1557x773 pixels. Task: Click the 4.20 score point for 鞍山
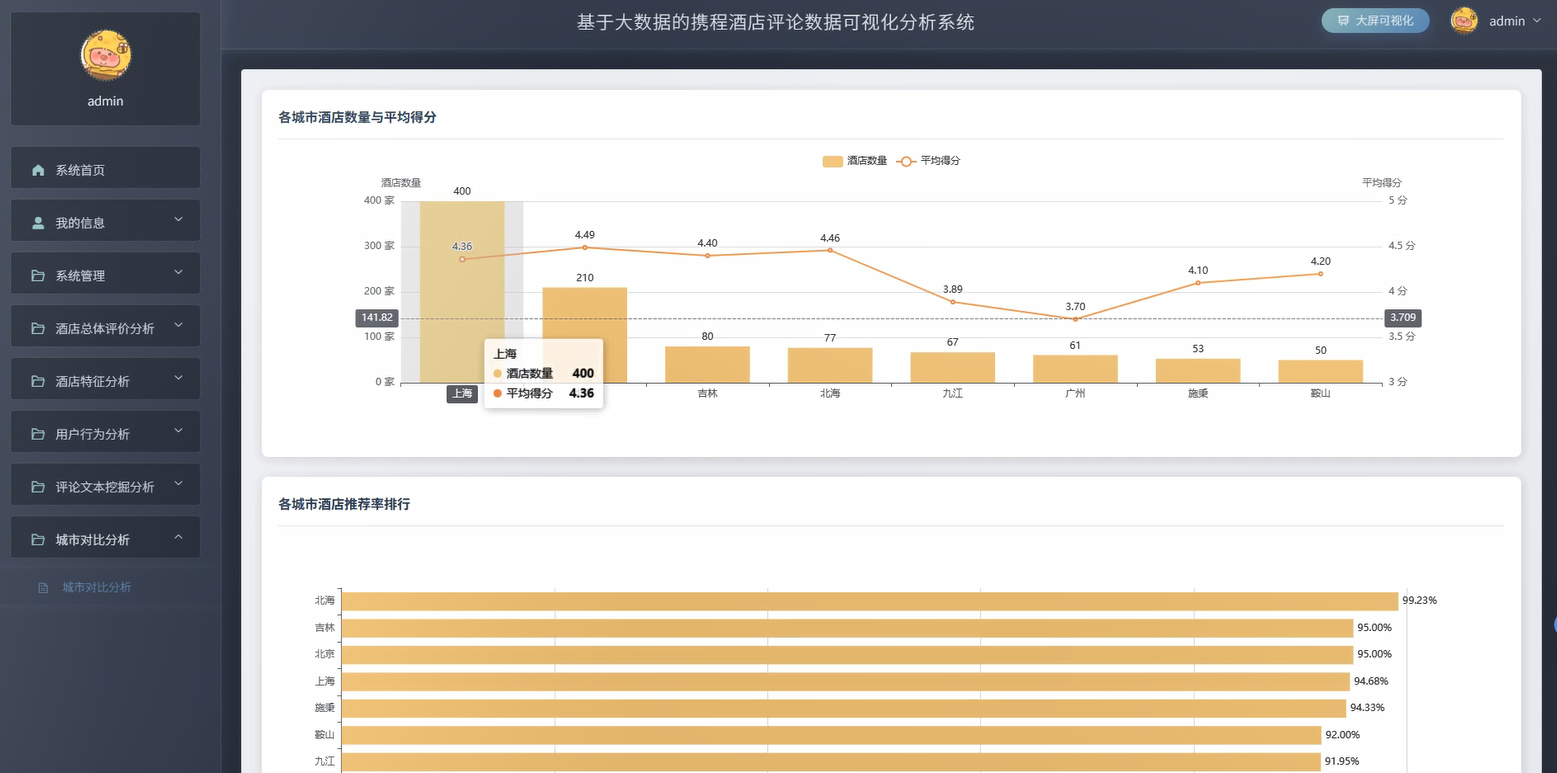click(1321, 274)
